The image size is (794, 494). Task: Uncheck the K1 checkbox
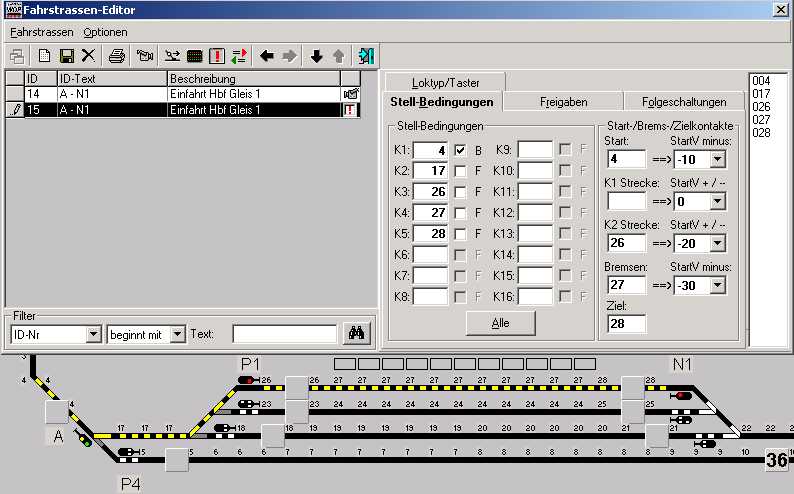click(x=462, y=151)
